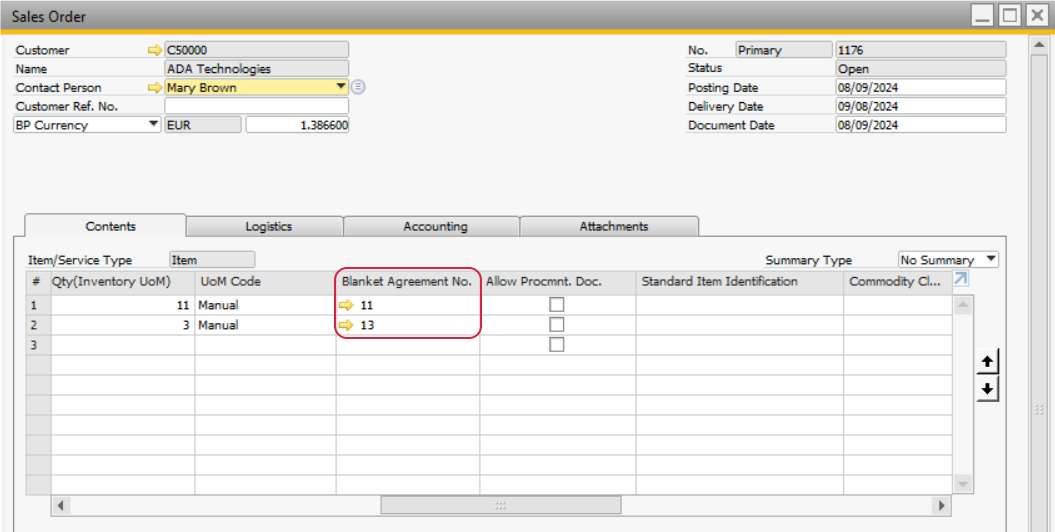1055x532 pixels.
Task: Toggle Allow Procmnt. Doc. checkbox in row 2
Action: [x=557, y=325]
